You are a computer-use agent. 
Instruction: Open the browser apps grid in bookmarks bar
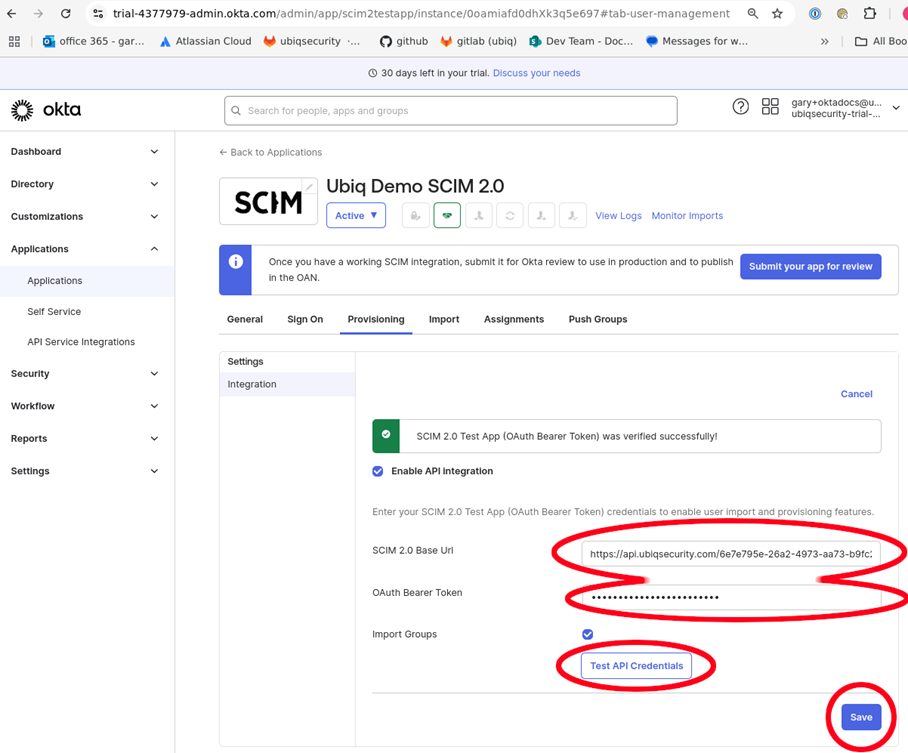[14, 41]
